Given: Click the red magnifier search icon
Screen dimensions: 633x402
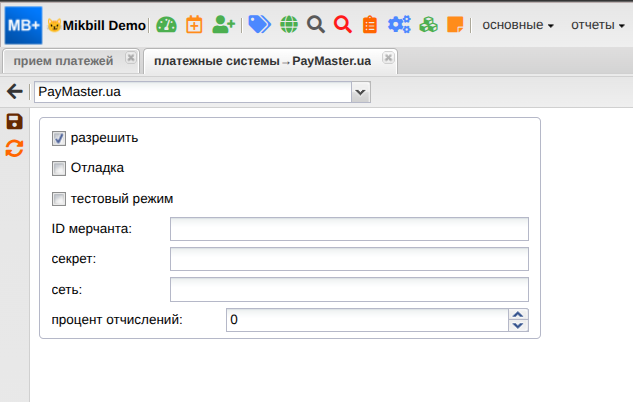Looking at the screenshot, I should (343, 25).
